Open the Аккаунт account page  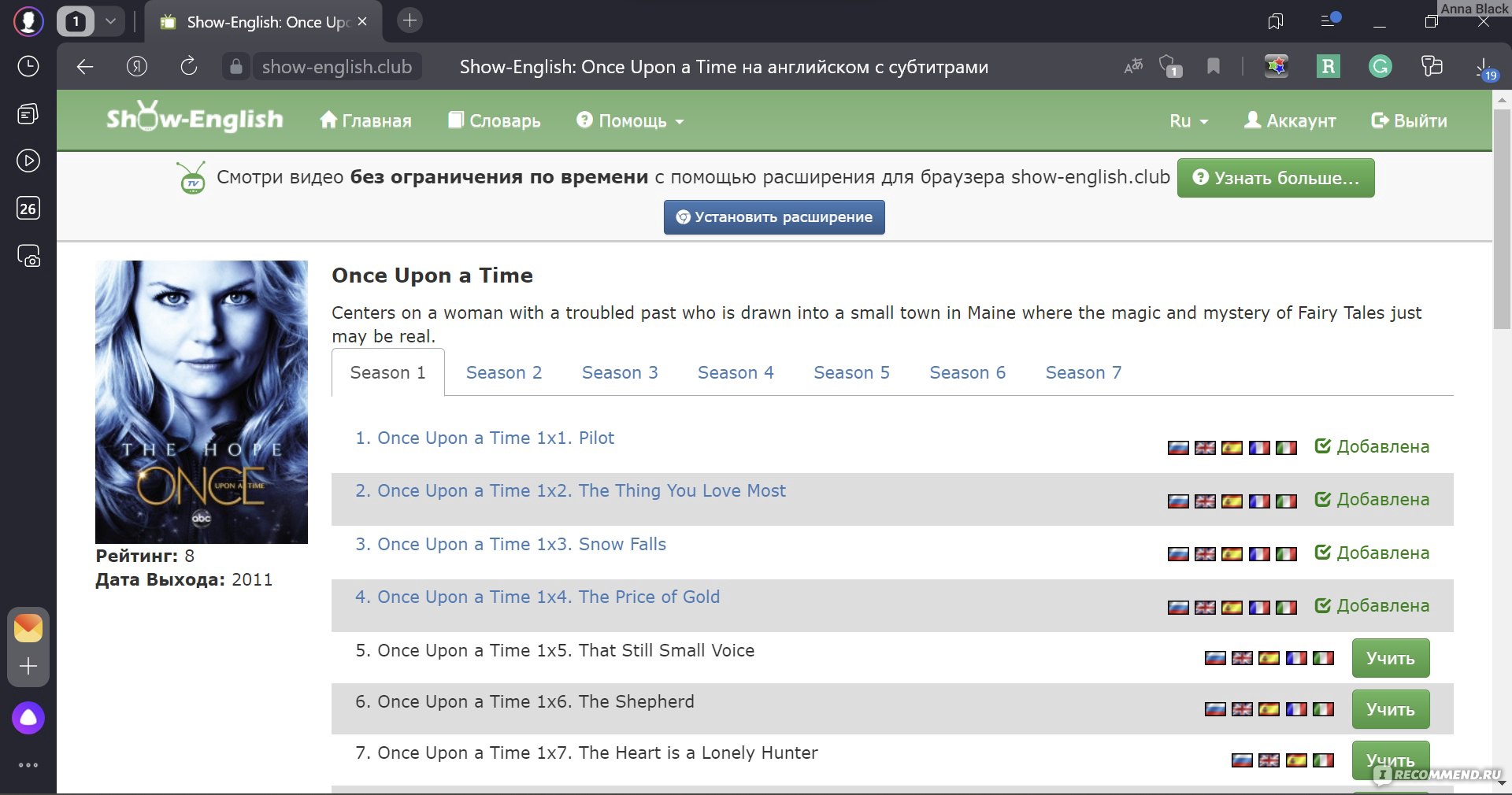[x=1290, y=120]
